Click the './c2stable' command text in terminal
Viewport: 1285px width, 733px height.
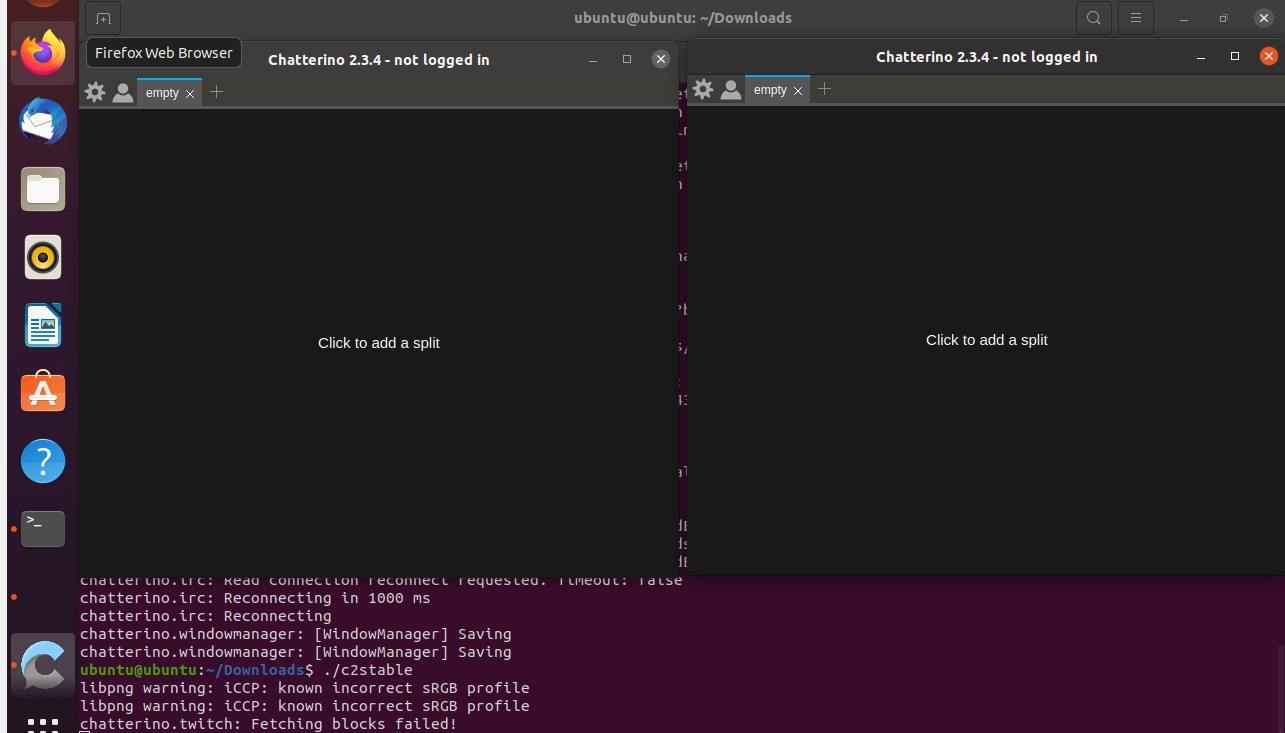click(x=368, y=670)
